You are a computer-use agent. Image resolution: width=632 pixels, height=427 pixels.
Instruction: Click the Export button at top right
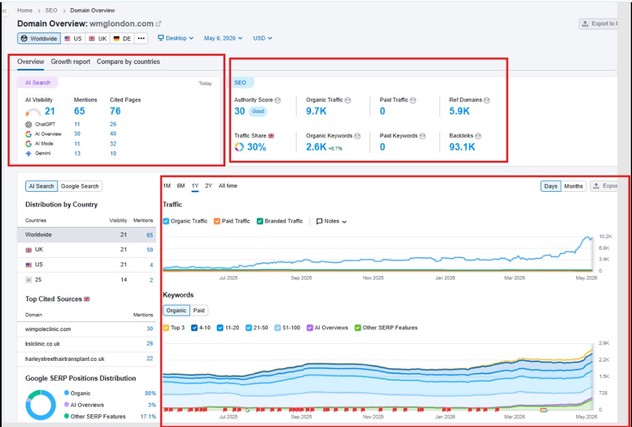point(598,24)
